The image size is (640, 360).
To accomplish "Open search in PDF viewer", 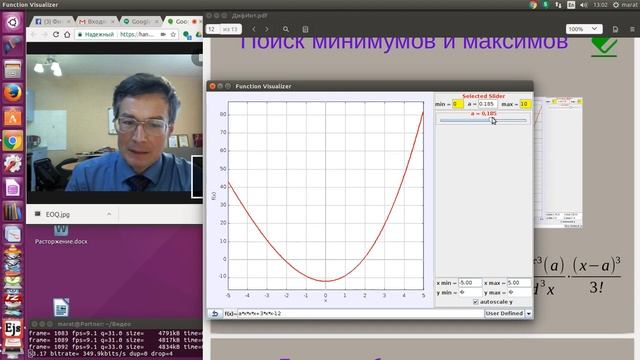I will coord(286,29).
